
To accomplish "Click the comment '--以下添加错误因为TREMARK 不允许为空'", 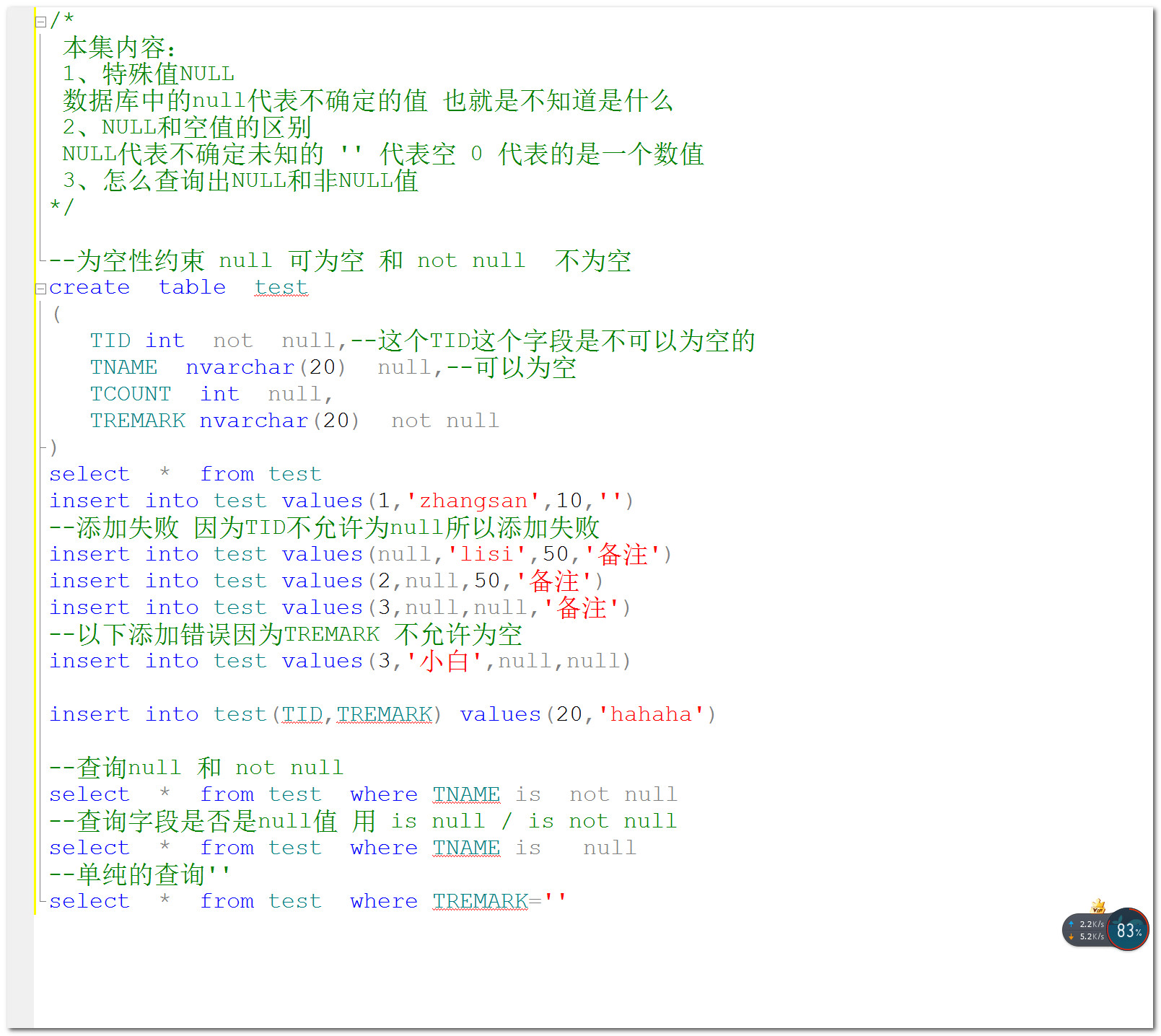I will click(286, 635).
